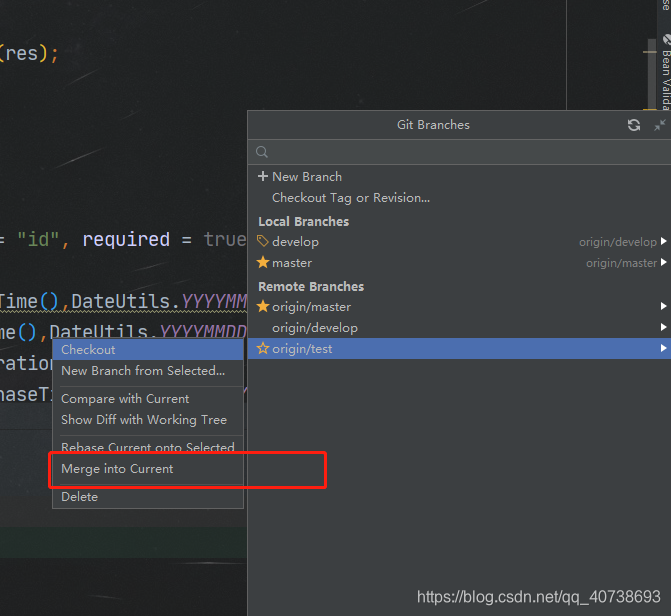Click the origin/develop tracking label
Image resolution: width=671 pixels, height=616 pixels.
point(618,242)
